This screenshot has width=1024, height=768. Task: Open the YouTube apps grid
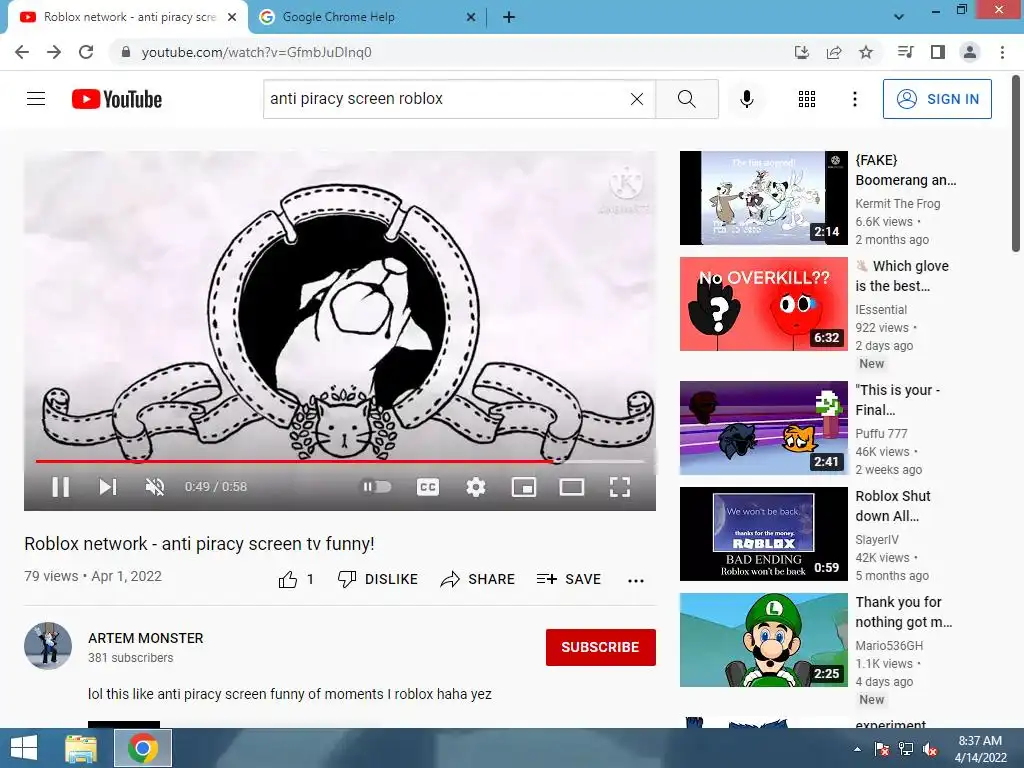807,99
